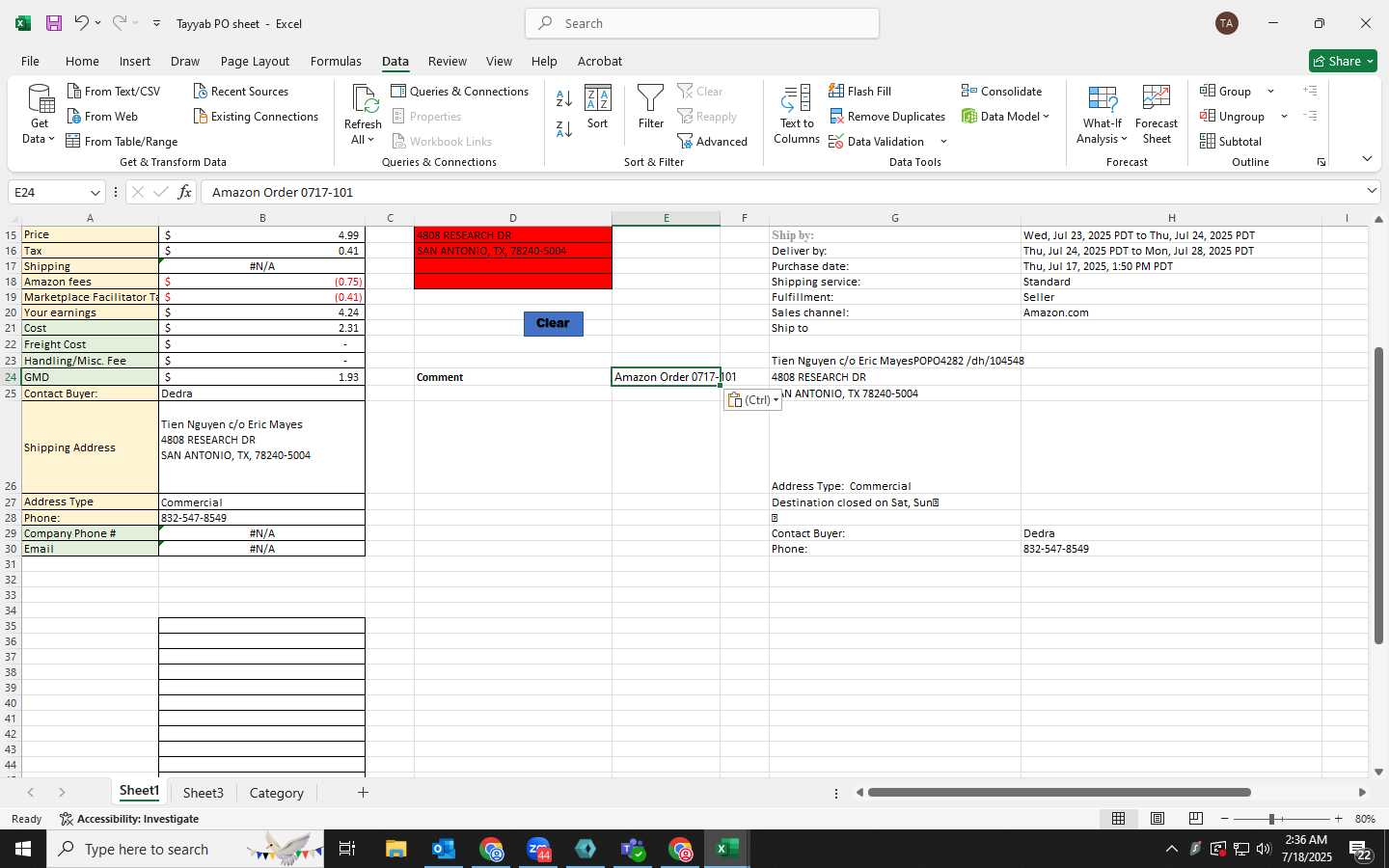Click zoom out minus button

click(1225, 819)
